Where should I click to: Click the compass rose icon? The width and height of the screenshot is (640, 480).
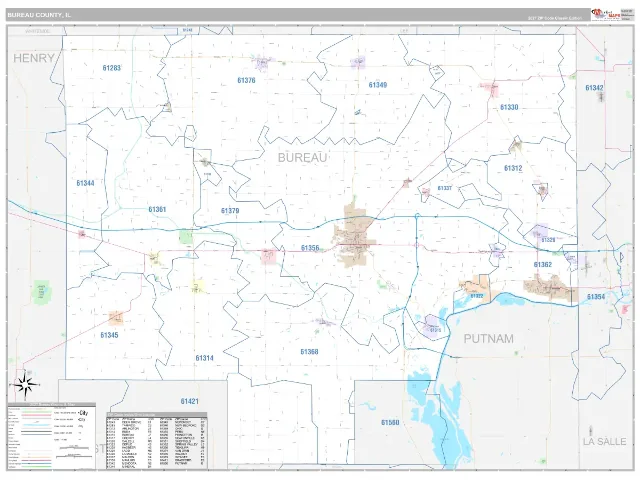(25, 384)
